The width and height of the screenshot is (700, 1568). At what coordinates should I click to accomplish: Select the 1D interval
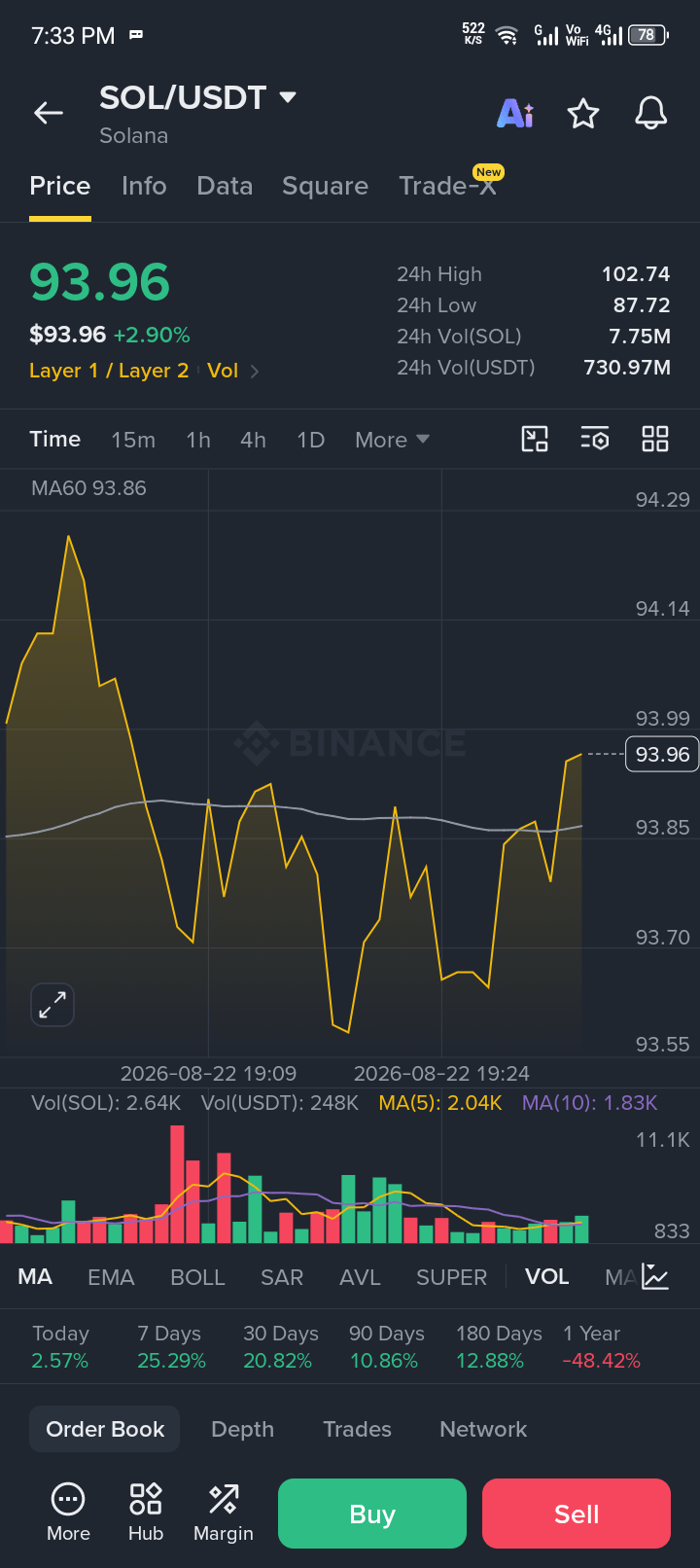(310, 440)
